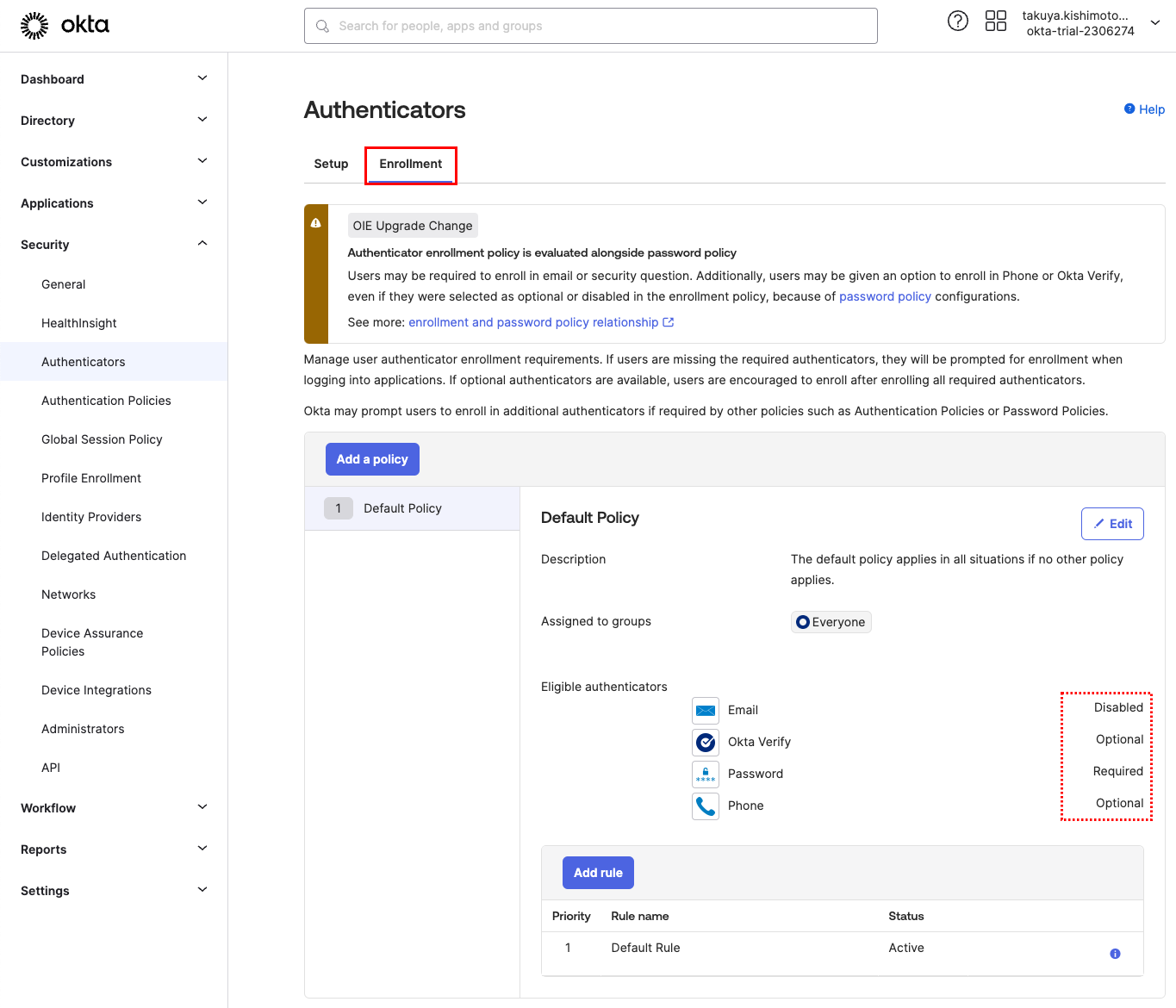The image size is (1176, 1008).
Task: Switch to the Setup tab
Action: tap(331, 164)
